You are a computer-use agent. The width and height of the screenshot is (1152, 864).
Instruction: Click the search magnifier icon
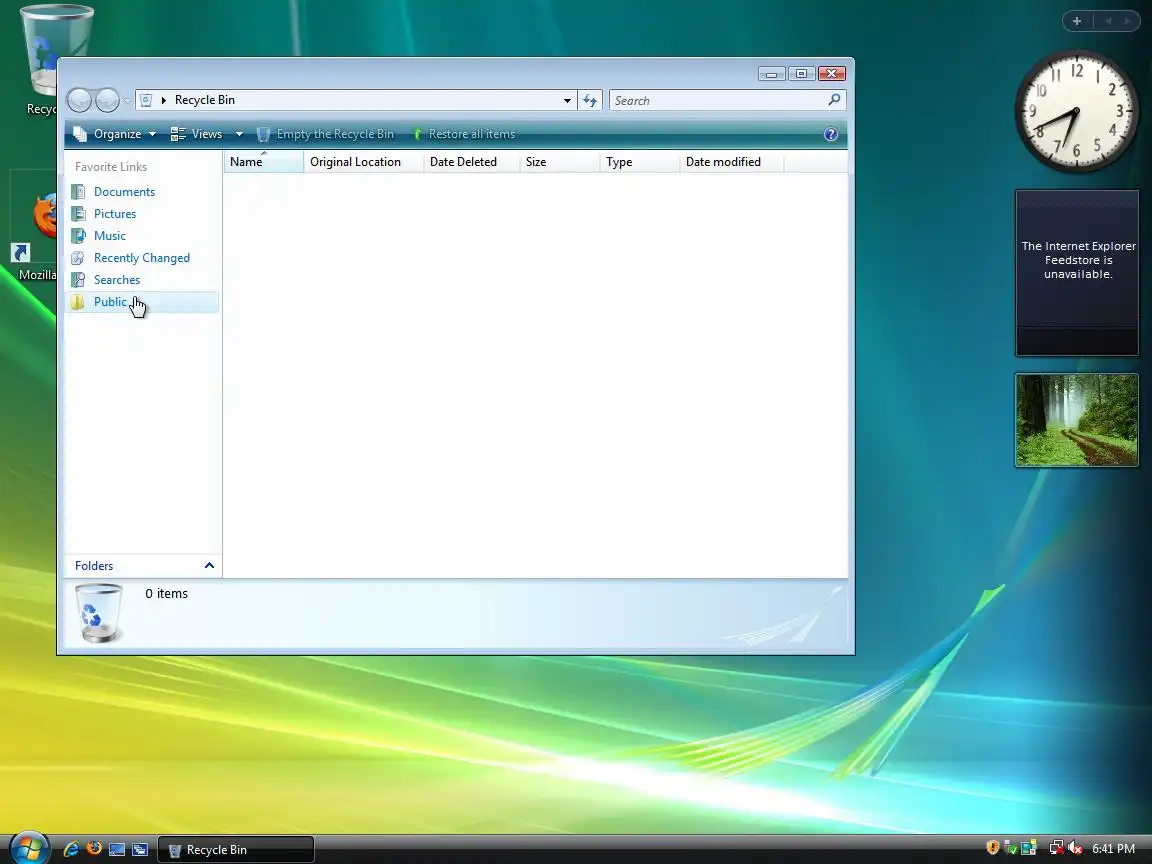point(834,100)
